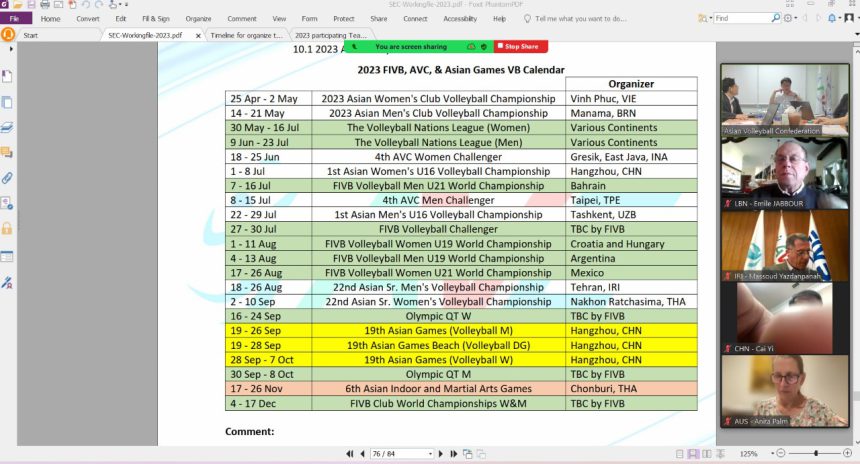
Task: Click the AUS - Anita Palm video thumbnail
Action: click(x=785, y=391)
